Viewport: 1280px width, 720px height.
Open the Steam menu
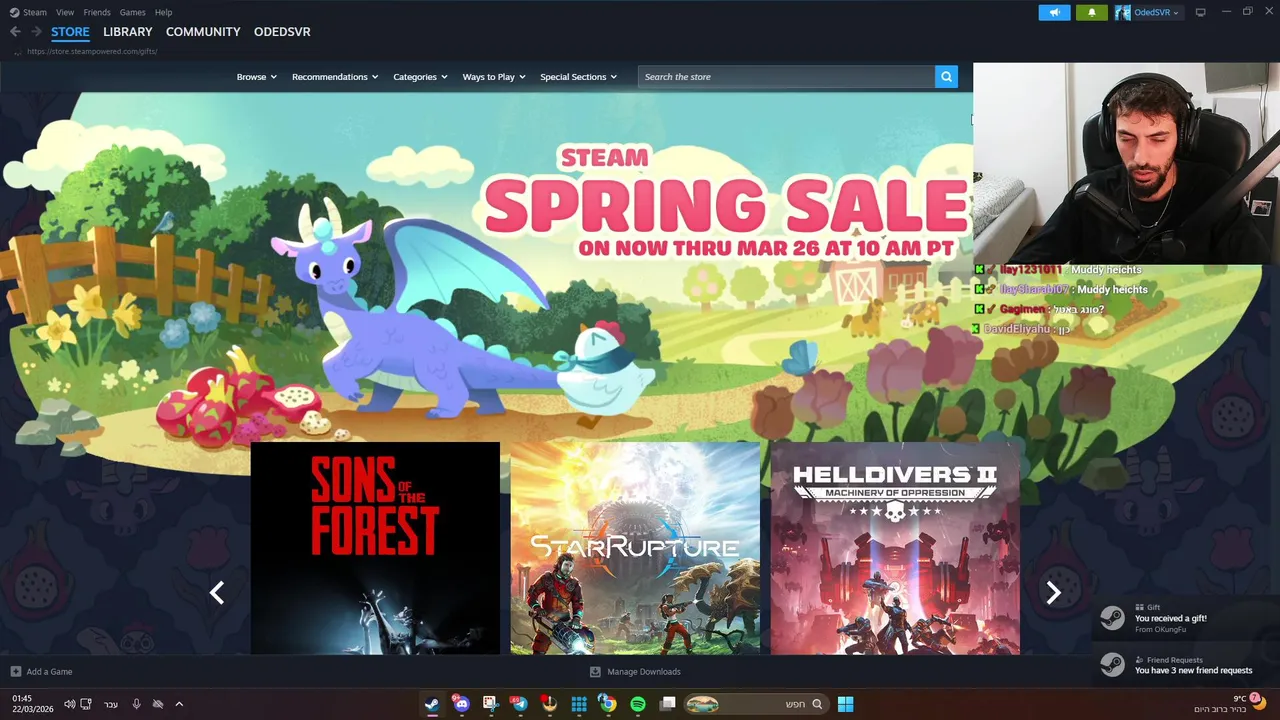tap(34, 12)
